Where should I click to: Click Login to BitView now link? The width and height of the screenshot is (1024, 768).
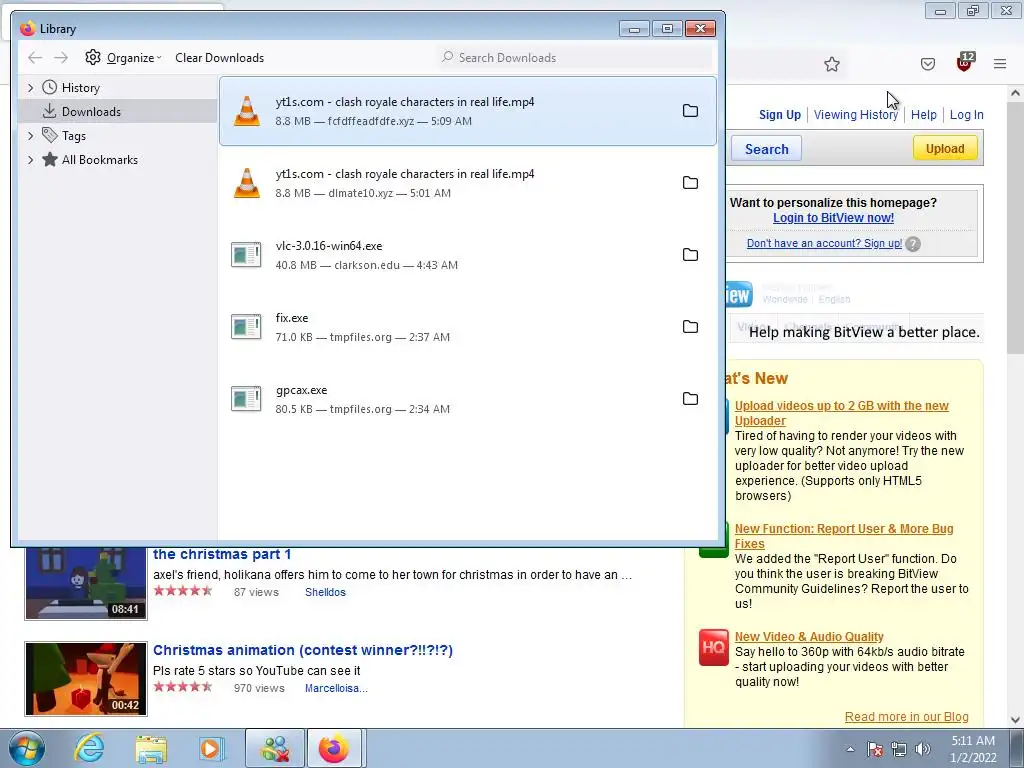point(833,217)
